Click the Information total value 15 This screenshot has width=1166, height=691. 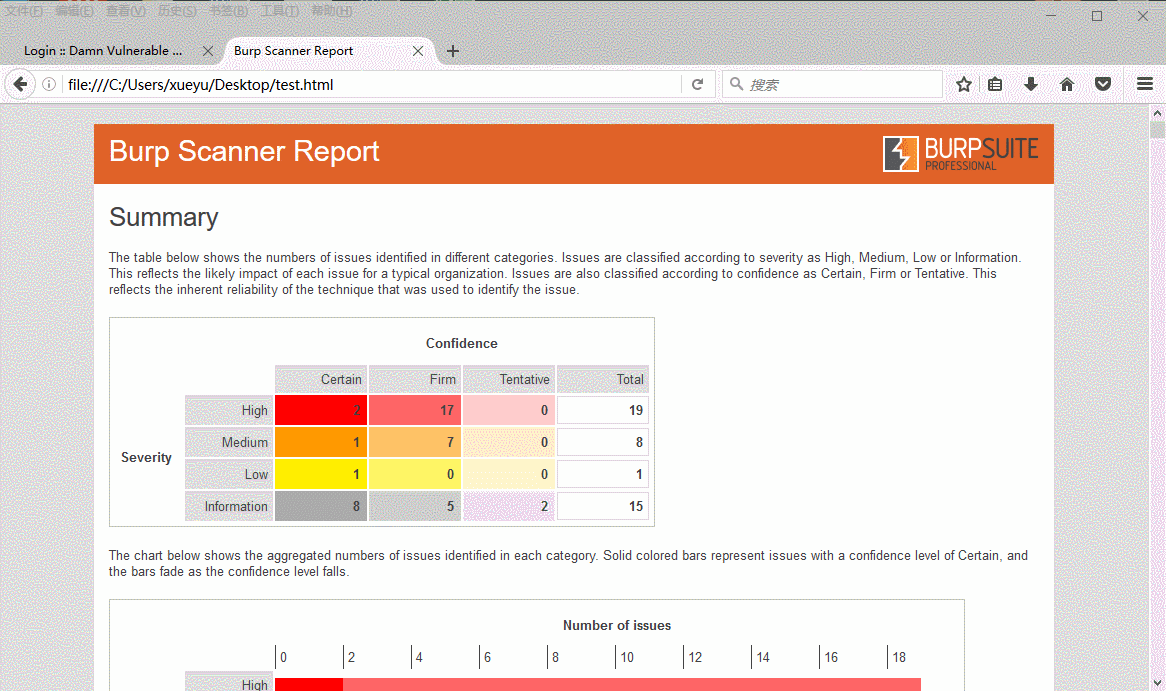pyautogui.click(x=603, y=506)
